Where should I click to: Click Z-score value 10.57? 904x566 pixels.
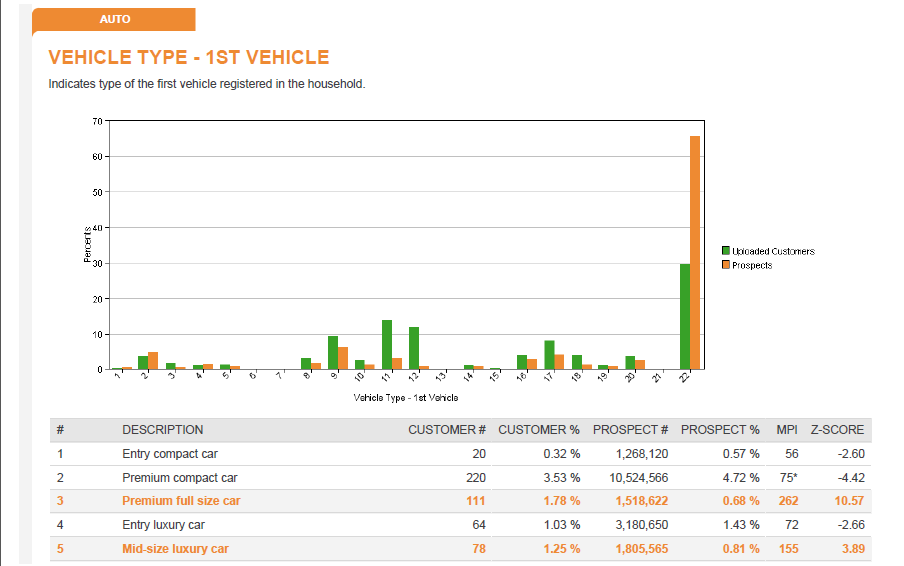point(849,501)
